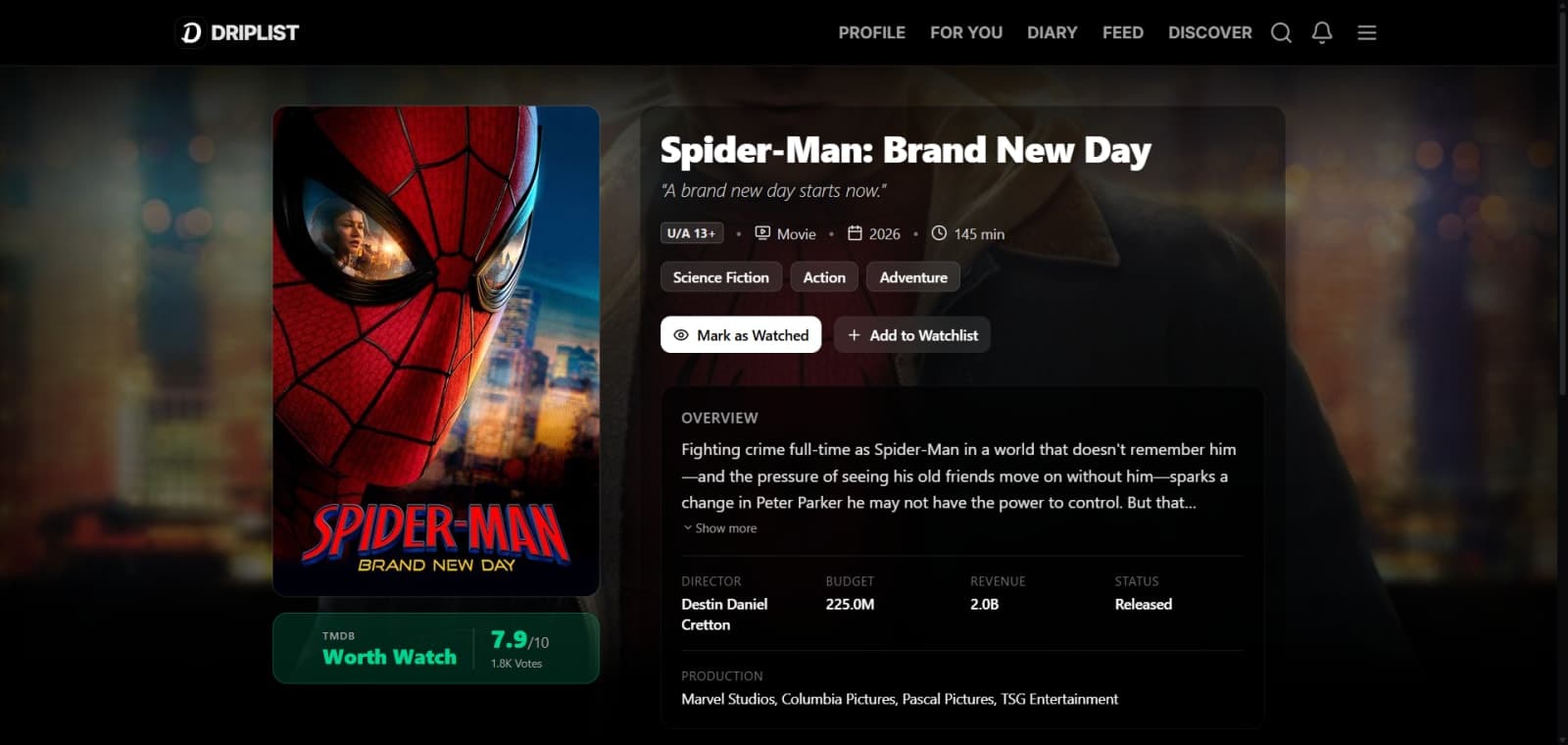Click the plus icon on Add to Watchlist
The height and width of the screenshot is (745, 1568).
click(855, 335)
